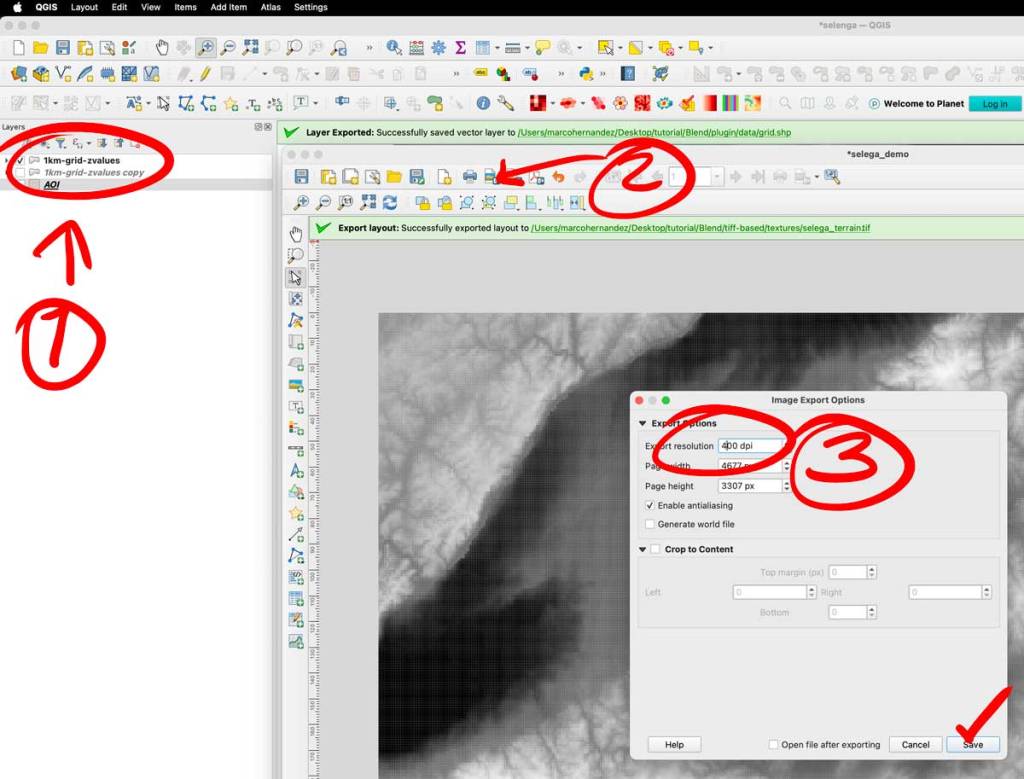This screenshot has width=1024, height=779.
Task: Click the Export as Image icon
Action: (490, 177)
